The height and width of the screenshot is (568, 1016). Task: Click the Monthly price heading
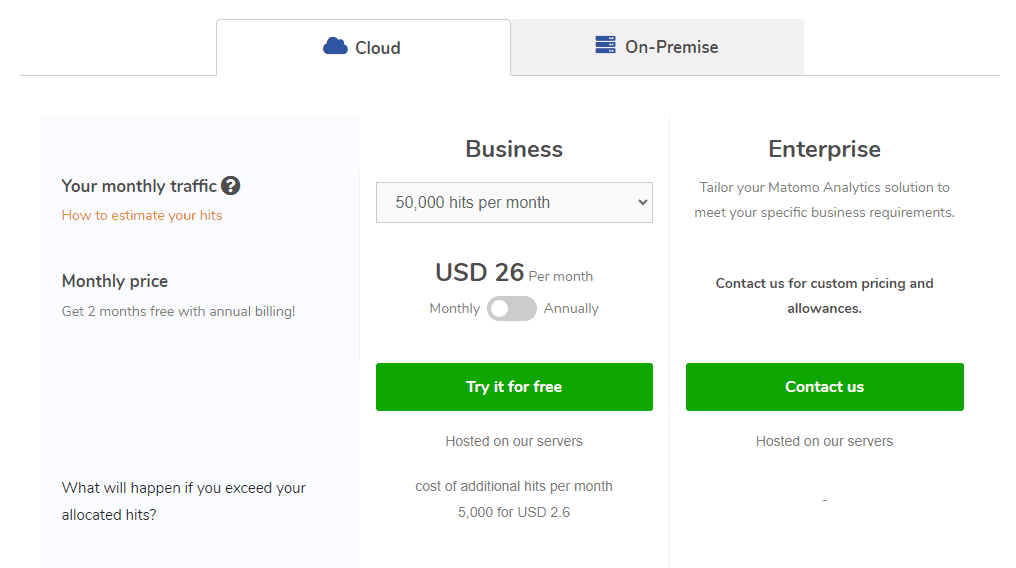[x=115, y=281]
